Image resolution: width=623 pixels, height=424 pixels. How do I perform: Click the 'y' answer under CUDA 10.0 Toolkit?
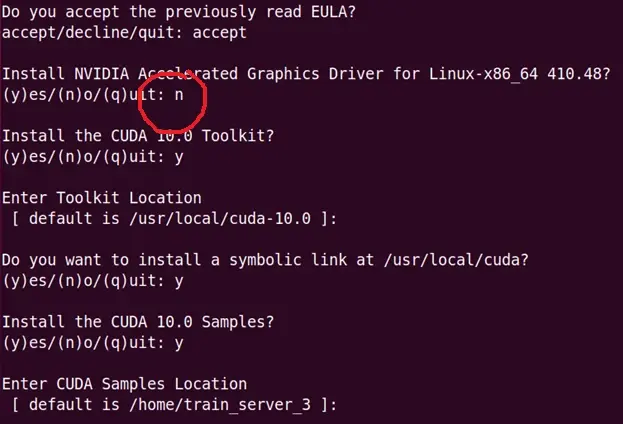coord(179,157)
